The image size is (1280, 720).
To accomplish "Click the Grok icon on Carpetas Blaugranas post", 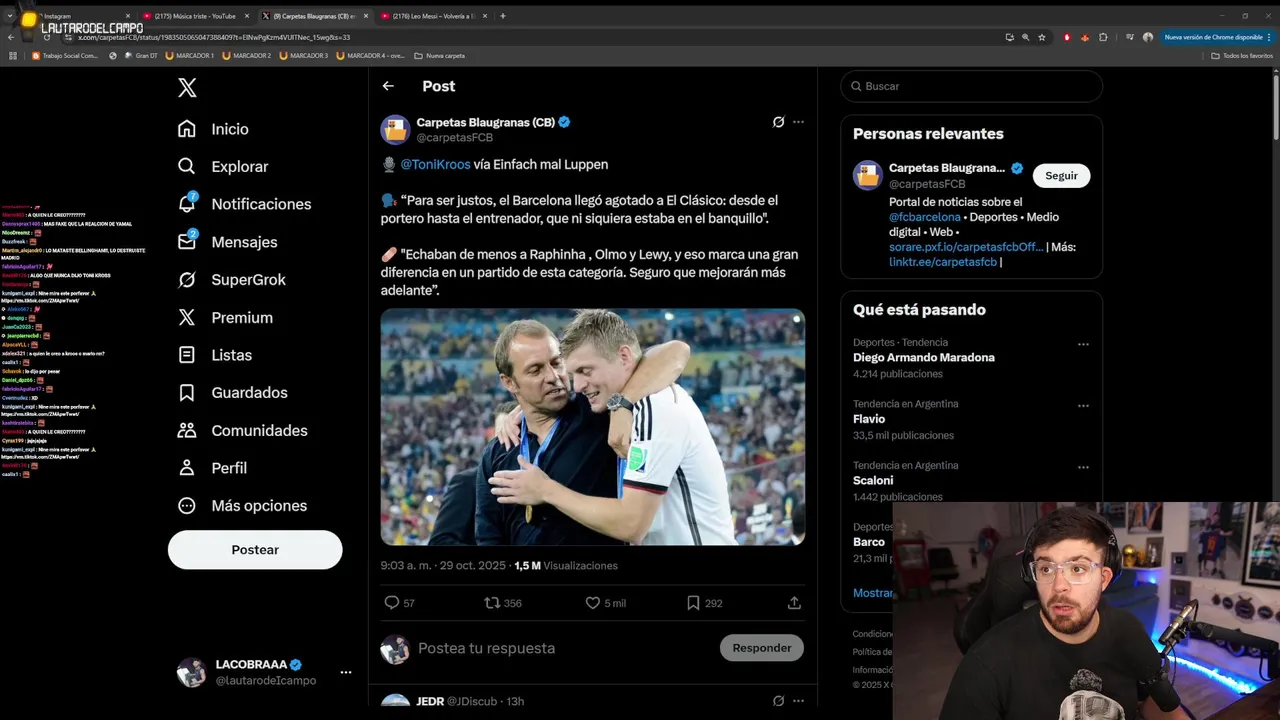I will pyautogui.click(x=778, y=122).
